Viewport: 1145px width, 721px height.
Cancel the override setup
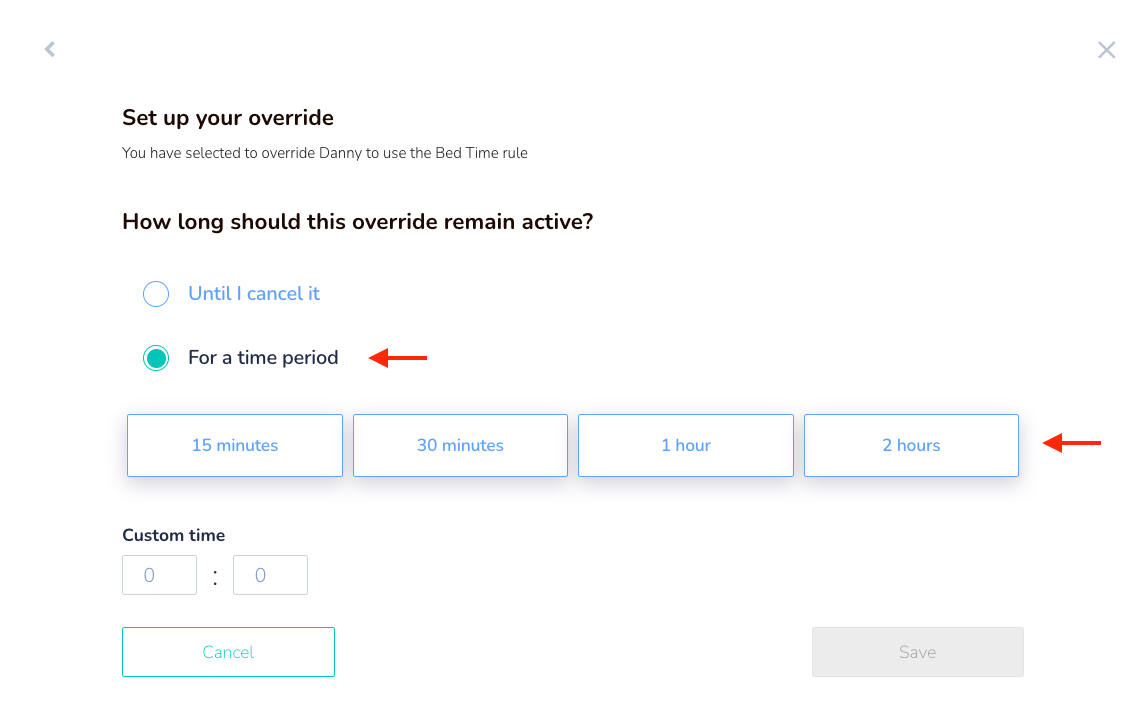[229, 652]
